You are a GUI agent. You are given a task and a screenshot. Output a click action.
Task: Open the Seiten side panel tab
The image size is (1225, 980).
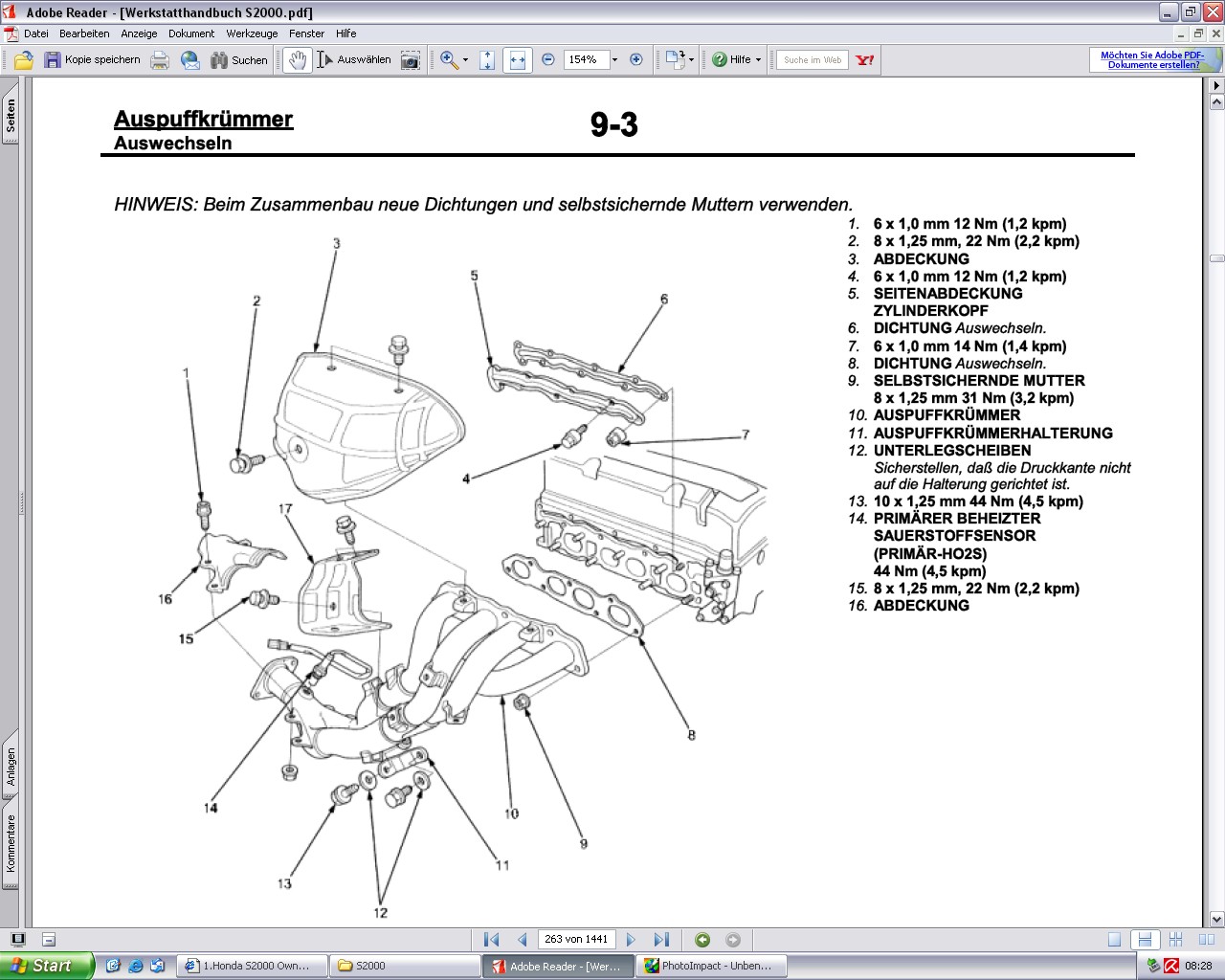coord(11,117)
